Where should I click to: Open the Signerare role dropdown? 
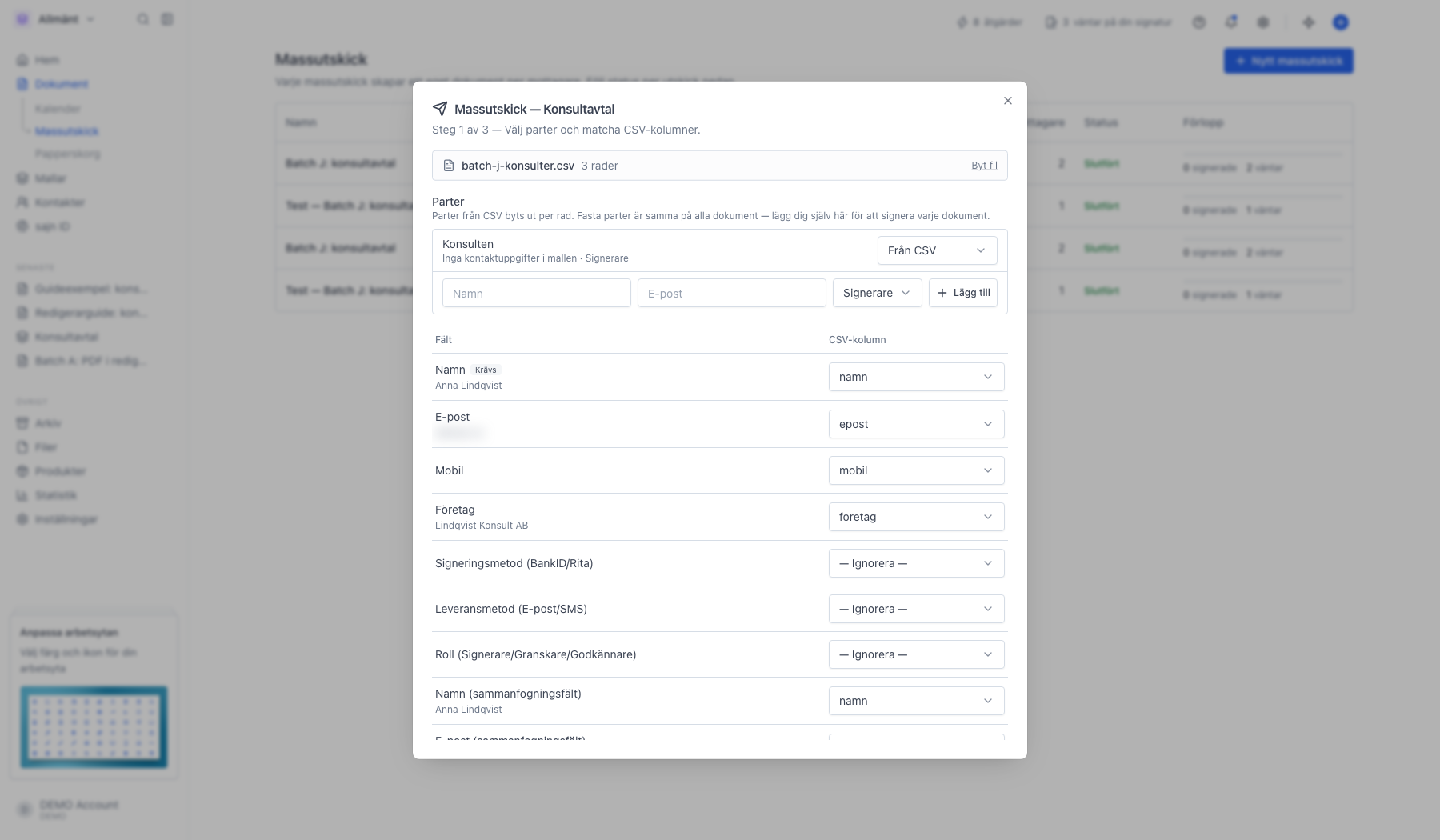[878, 293]
